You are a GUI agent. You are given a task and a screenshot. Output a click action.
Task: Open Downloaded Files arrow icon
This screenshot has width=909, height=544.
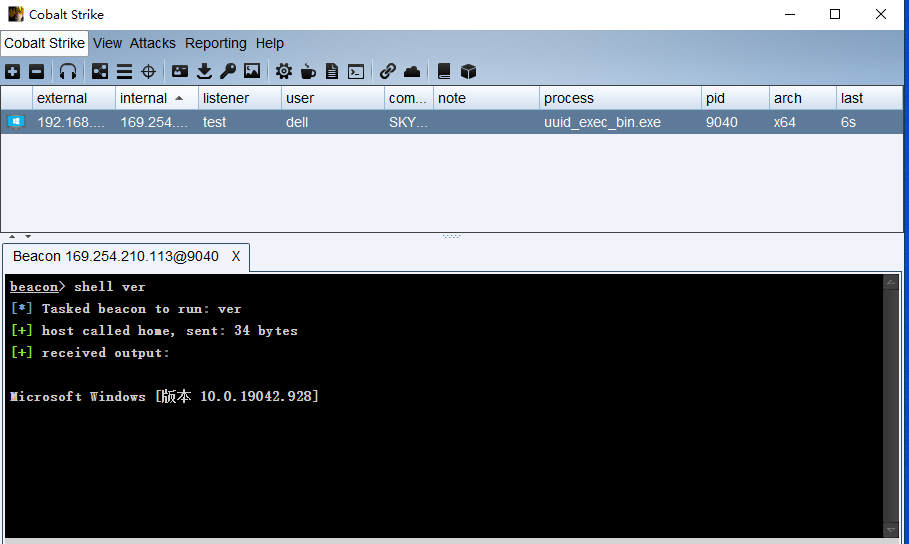(x=204, y=71)
